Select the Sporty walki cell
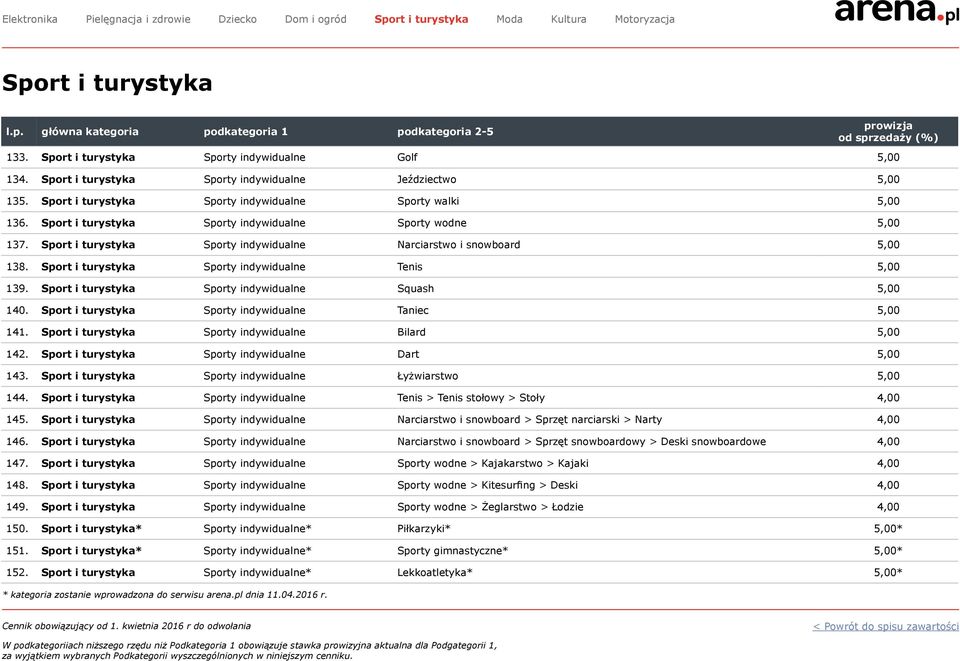This screenshot has height=661, width=960. (x=428, y=201)
